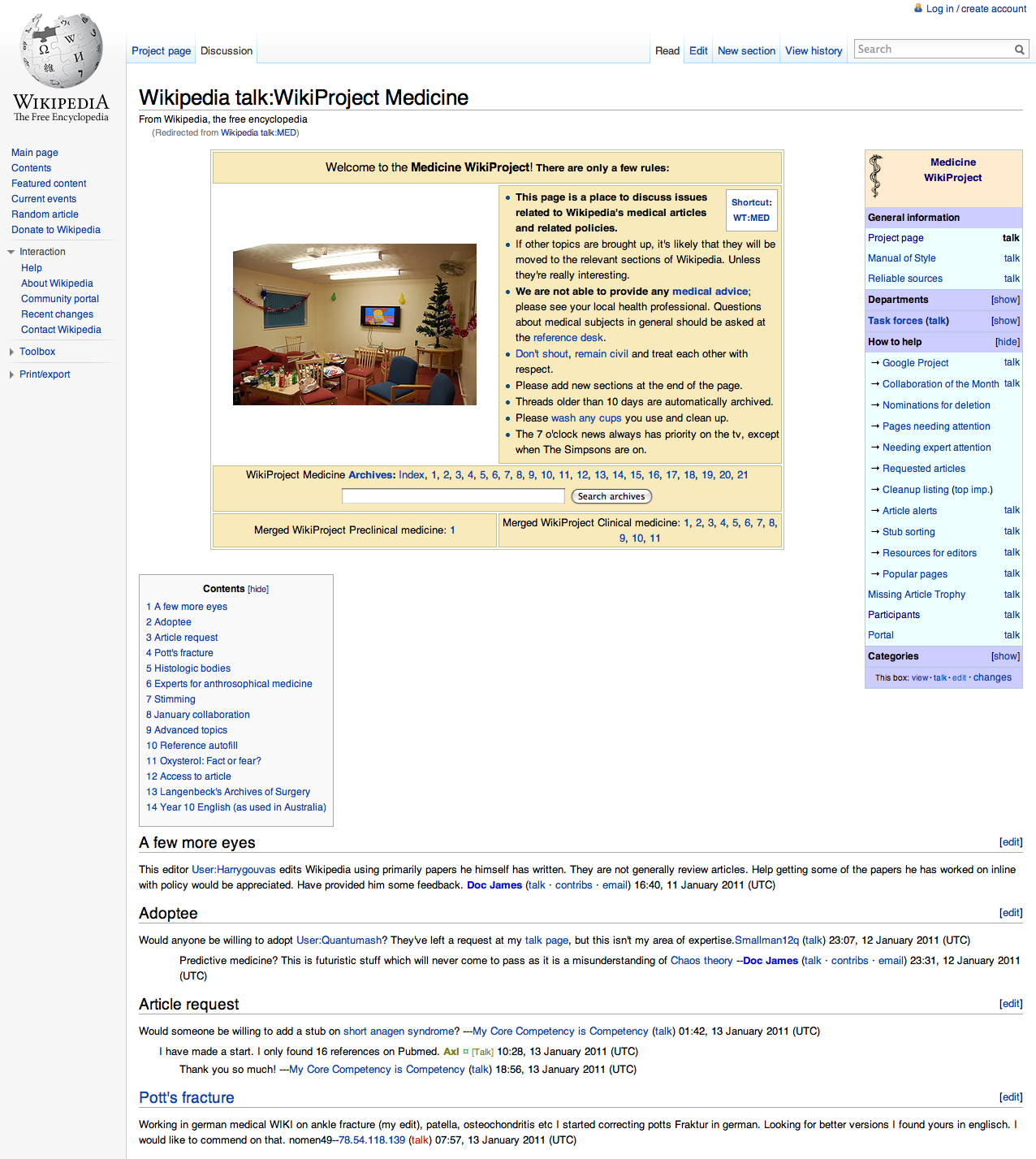
Task: Click the Interaction collapse arrow icon
Action: (x=11, y=252)
